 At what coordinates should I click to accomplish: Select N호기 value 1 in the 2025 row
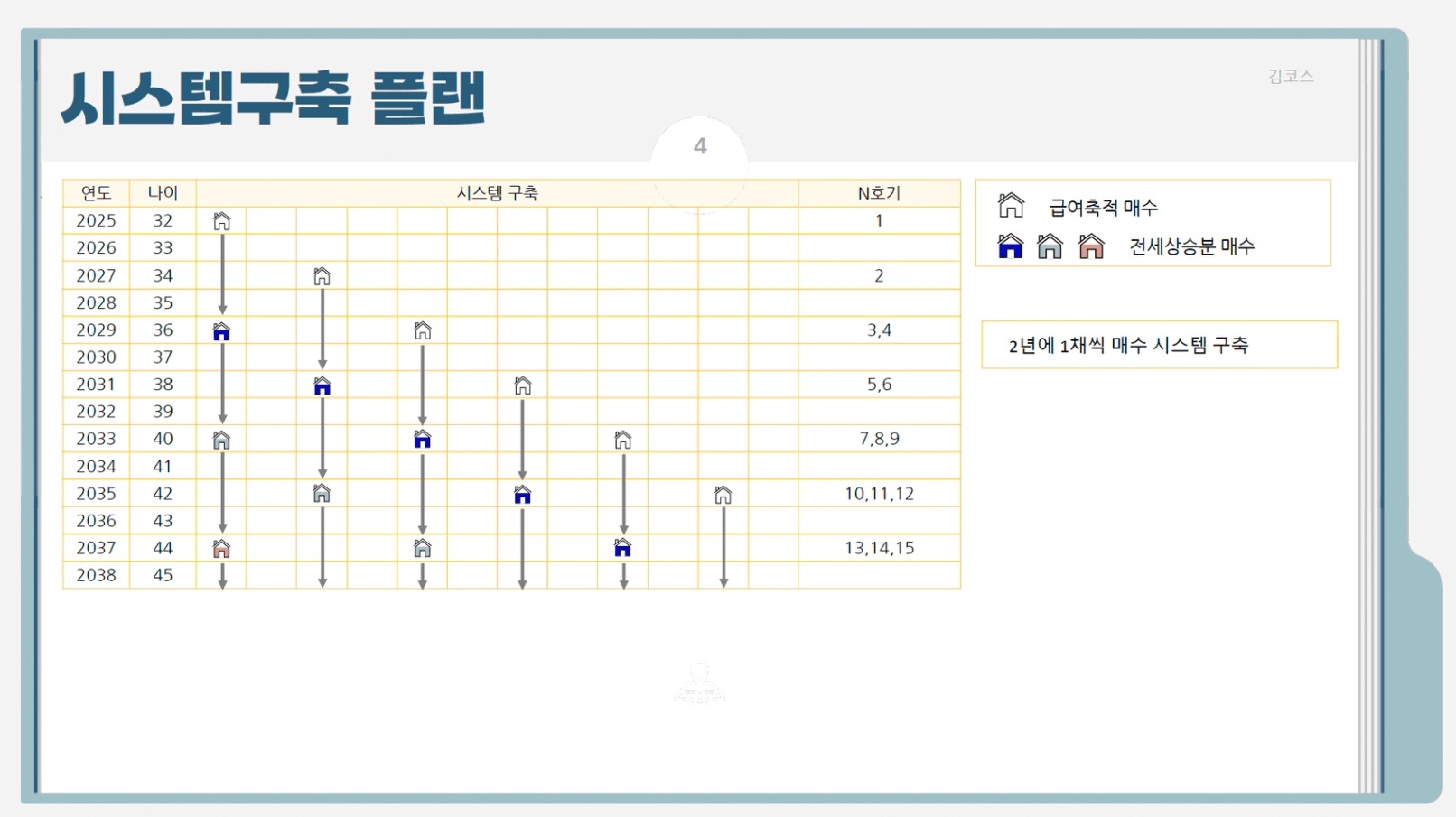tap(879, 220)
